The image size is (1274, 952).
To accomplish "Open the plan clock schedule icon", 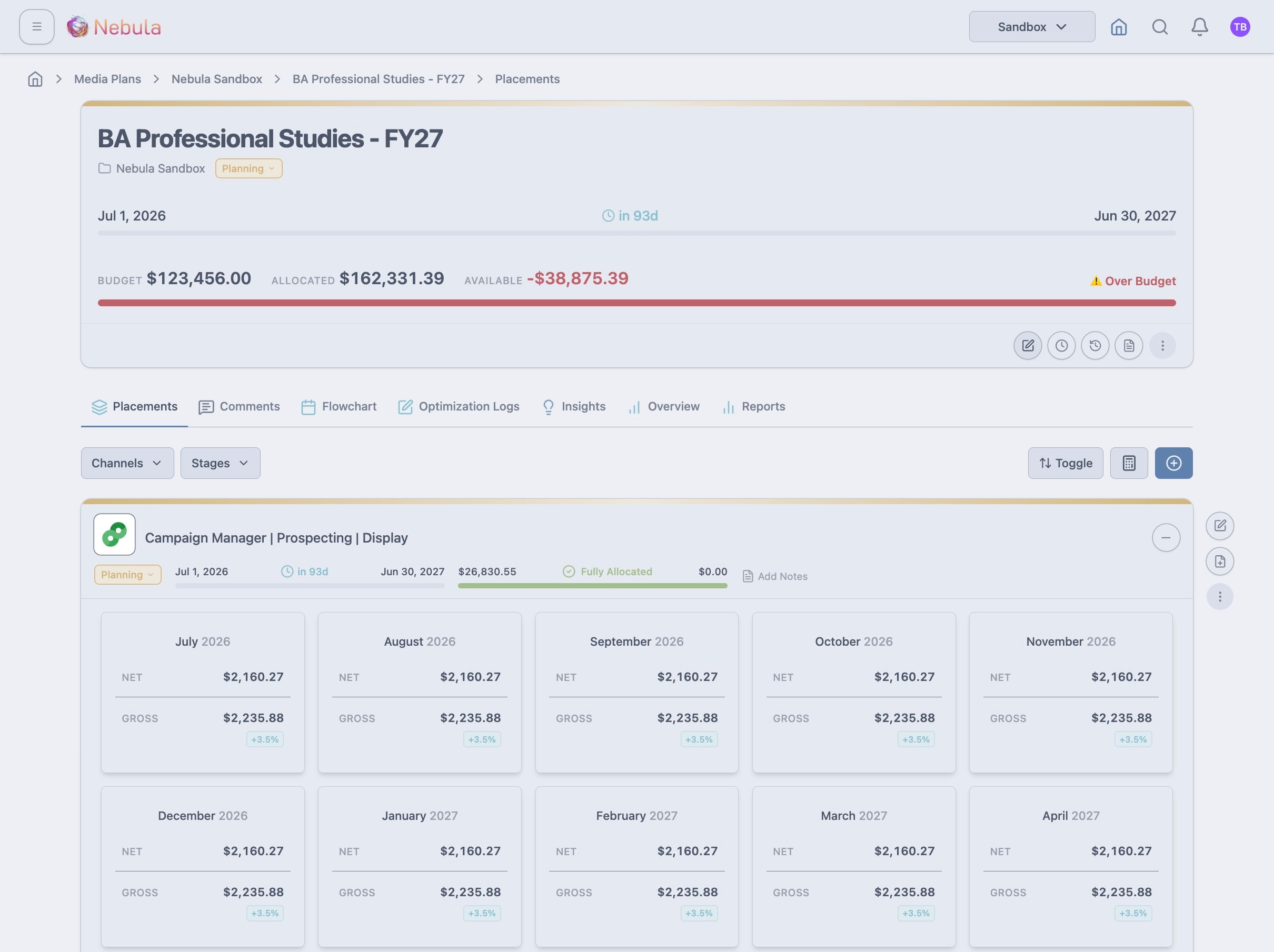I will [x=1061, y=345].
